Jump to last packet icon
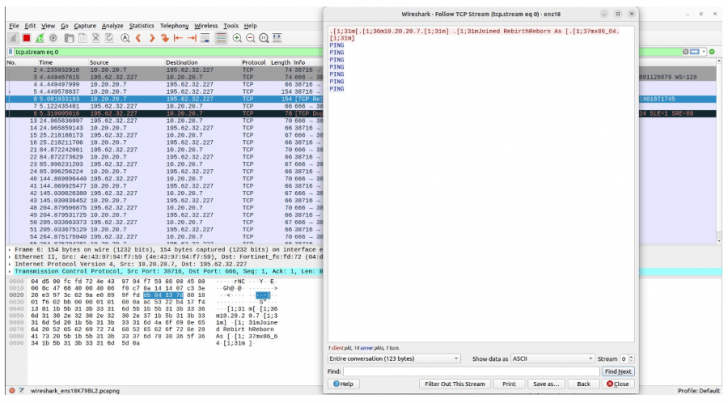 (192, 38)
